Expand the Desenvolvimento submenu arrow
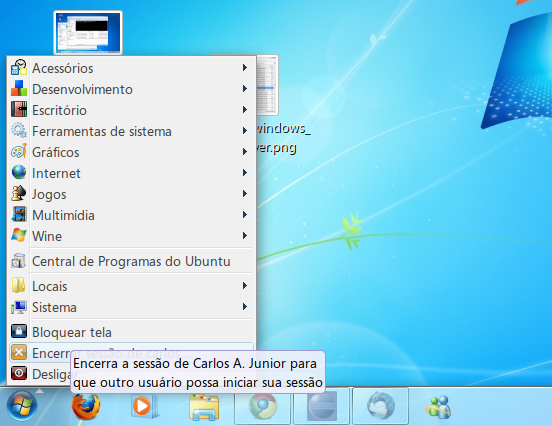This screenshot has width=552, height=426. tap(245, 89)
